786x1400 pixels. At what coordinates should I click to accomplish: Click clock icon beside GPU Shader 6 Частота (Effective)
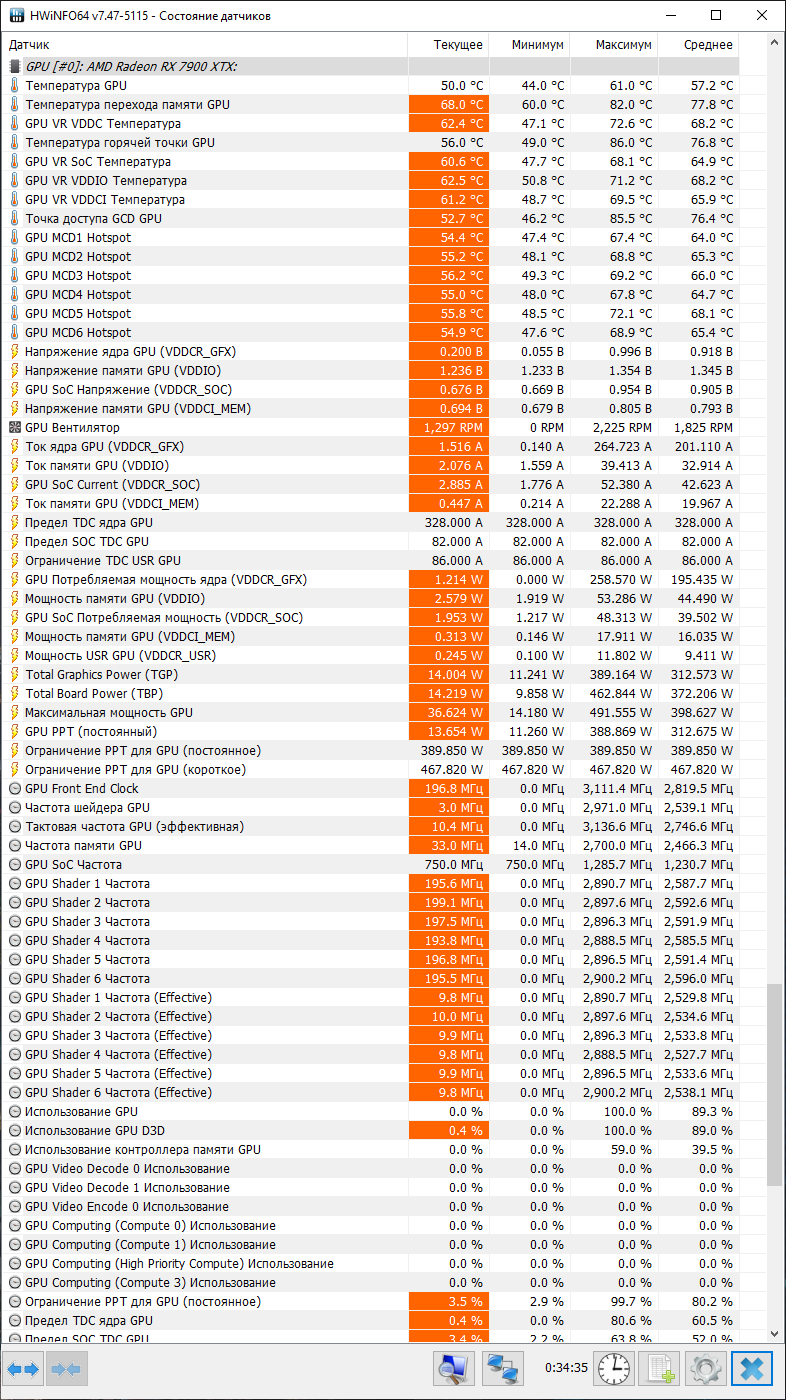[x=15, y=1093]
